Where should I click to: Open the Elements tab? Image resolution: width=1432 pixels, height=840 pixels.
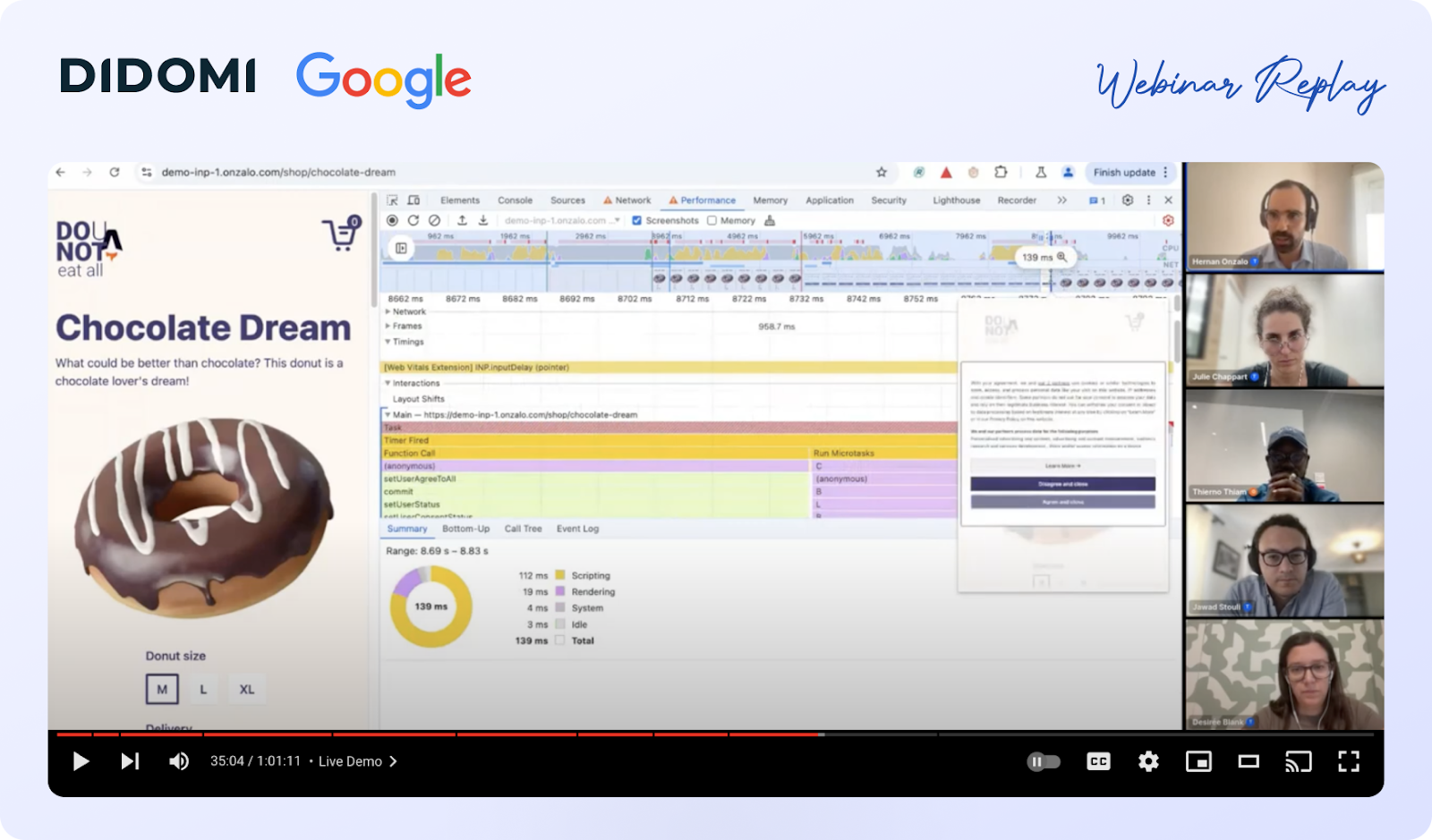pyautogui.click(x=460, y=200)
